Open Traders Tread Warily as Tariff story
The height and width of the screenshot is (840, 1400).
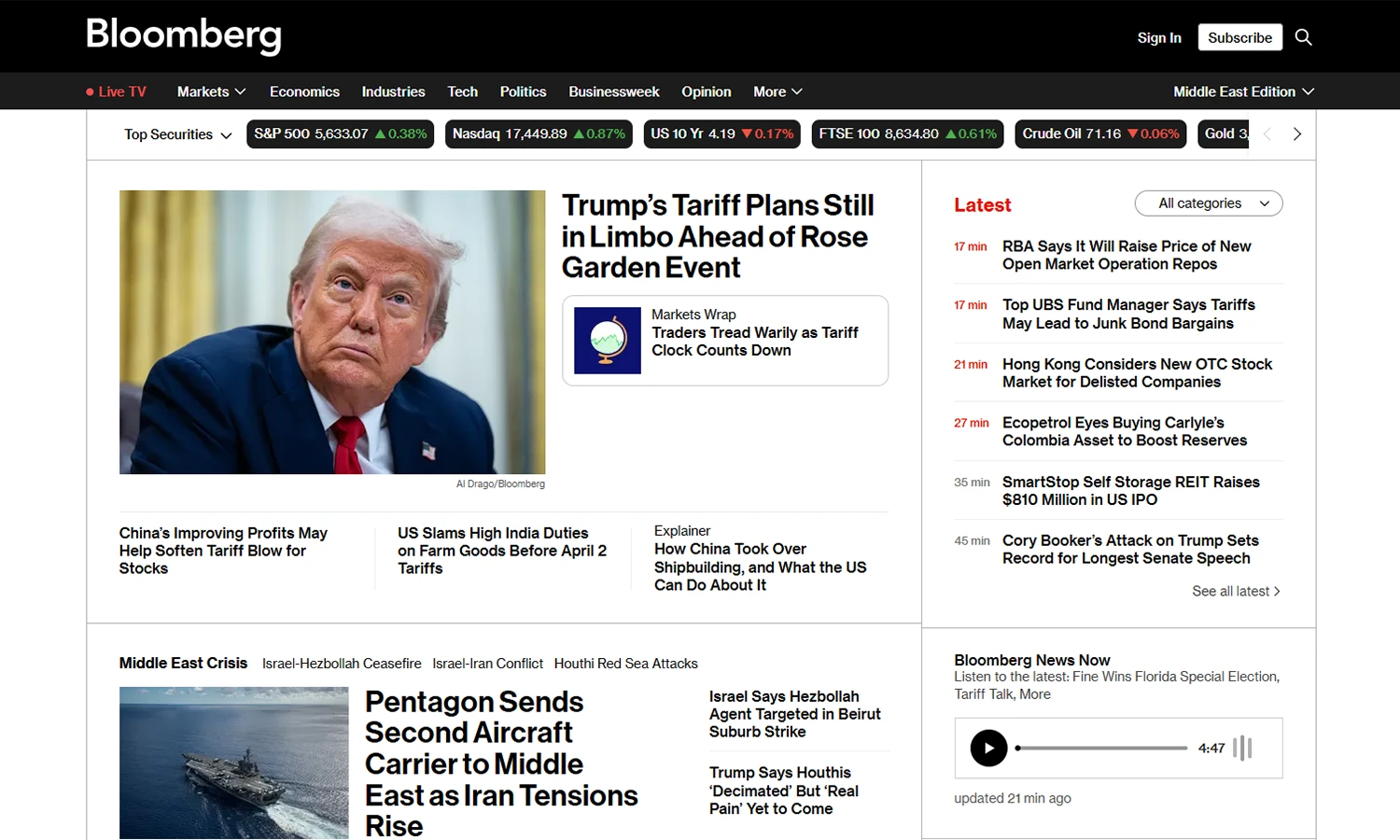click(x=754, y=341)
